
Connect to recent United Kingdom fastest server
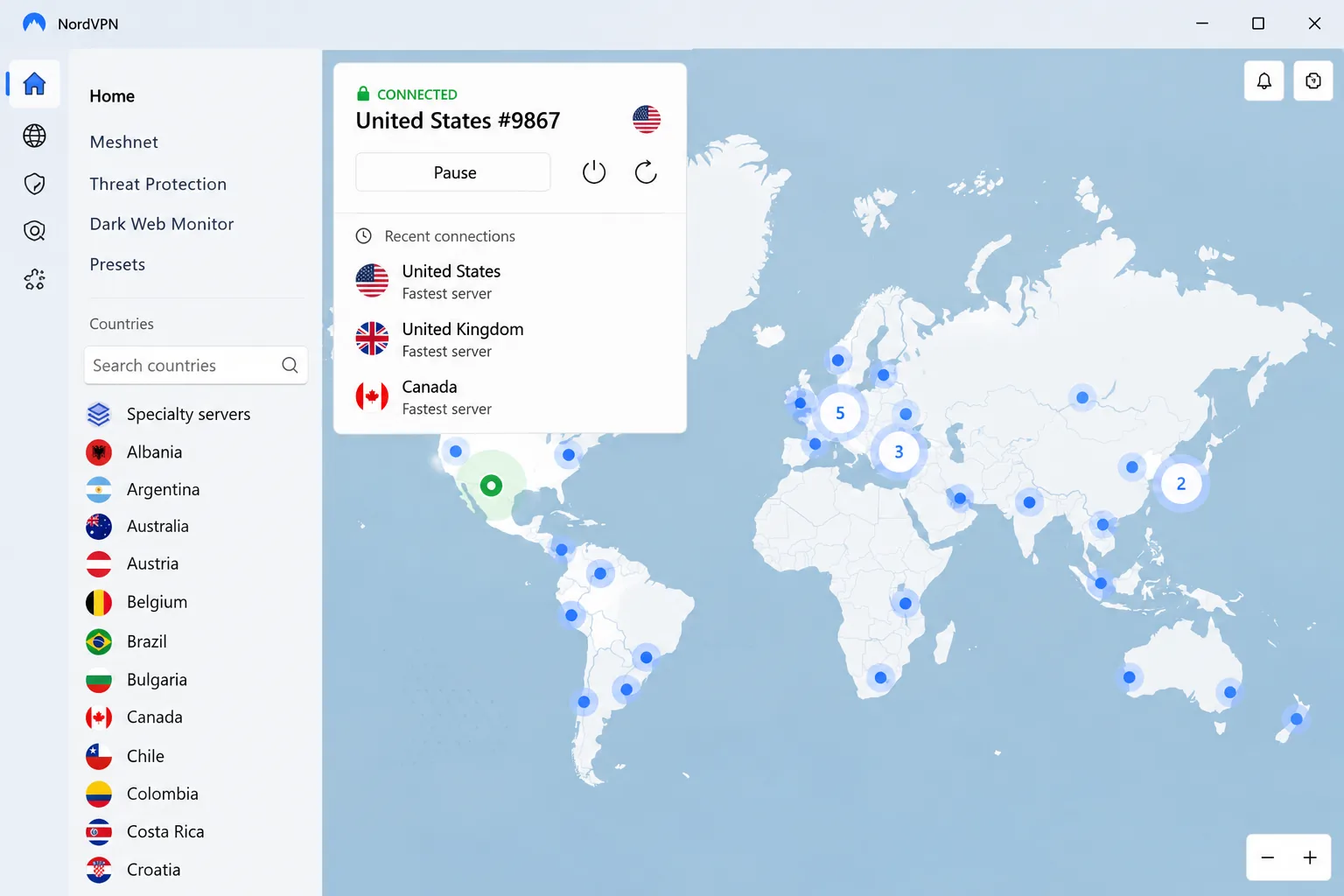pos(510,339)
